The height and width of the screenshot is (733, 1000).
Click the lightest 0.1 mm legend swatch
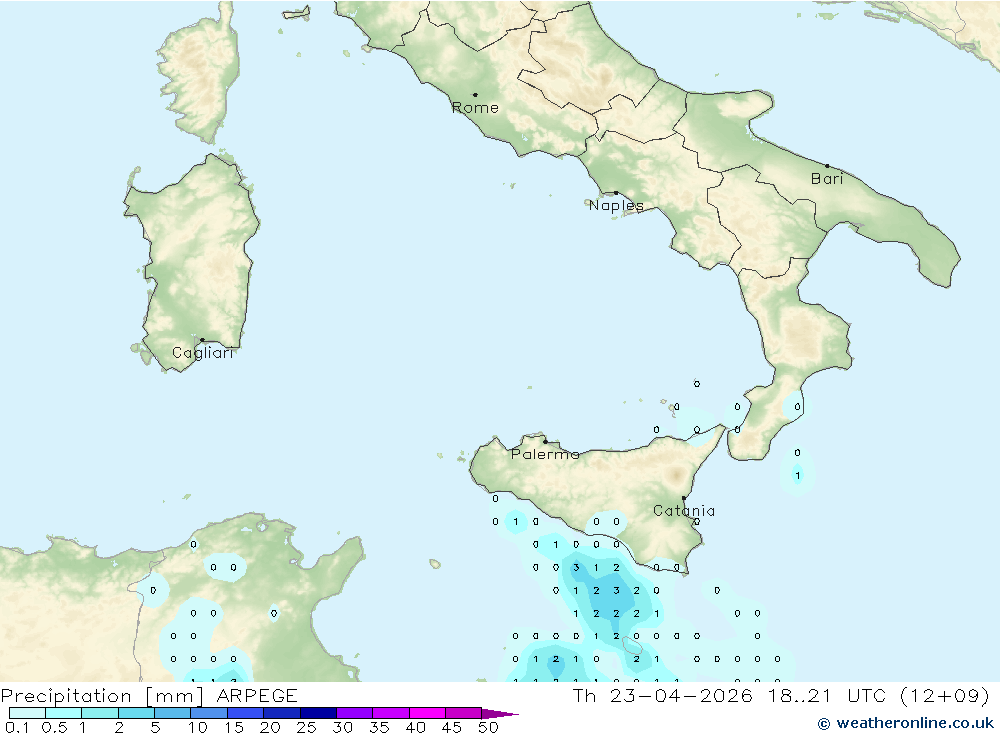tap(27, 713)
